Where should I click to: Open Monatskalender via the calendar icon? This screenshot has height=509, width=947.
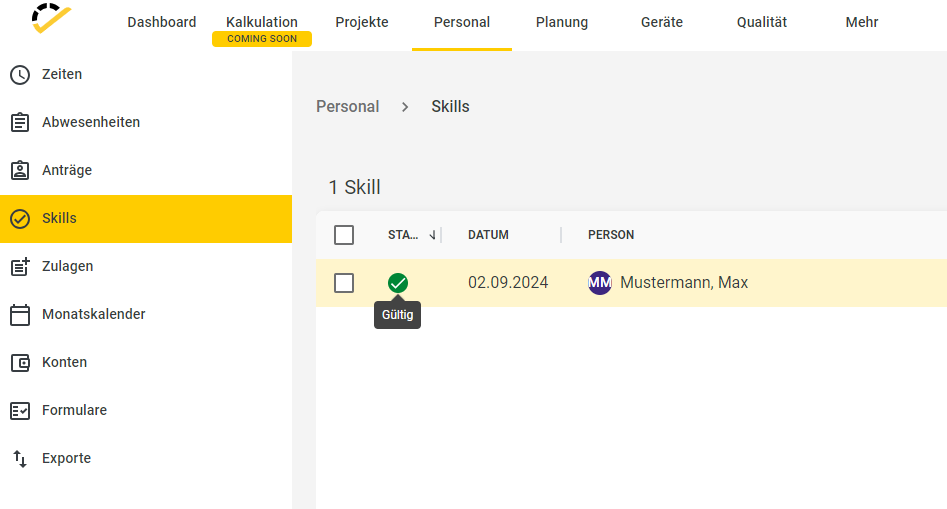[20, 314]
